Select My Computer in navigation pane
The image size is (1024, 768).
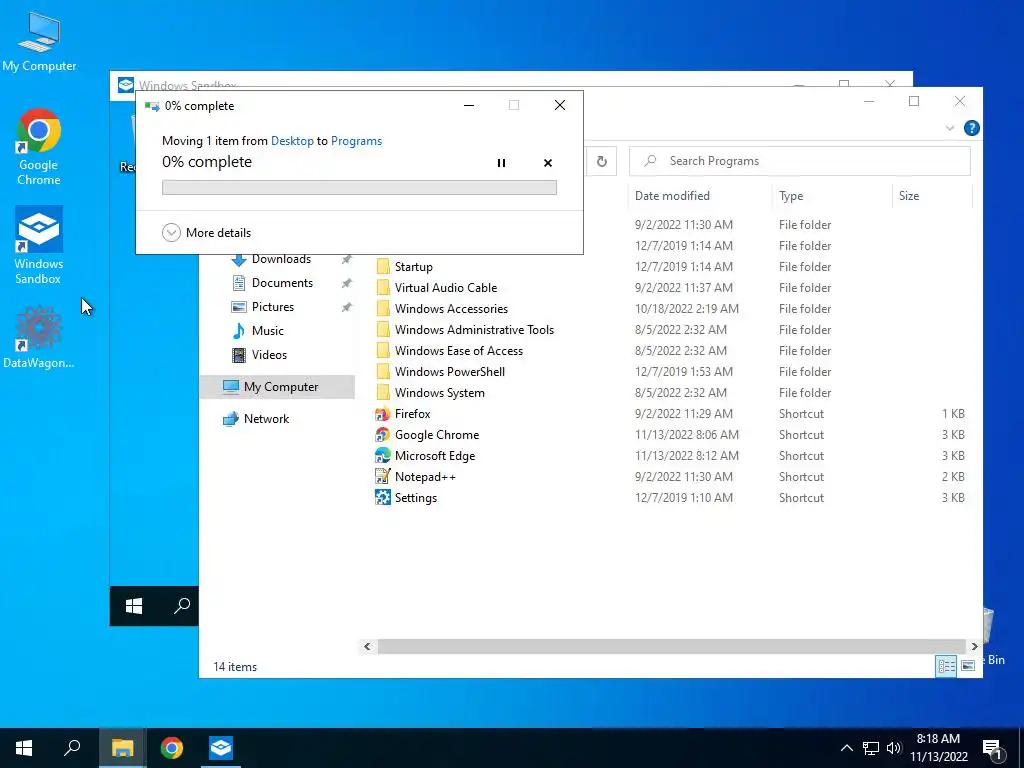(278, 387)
